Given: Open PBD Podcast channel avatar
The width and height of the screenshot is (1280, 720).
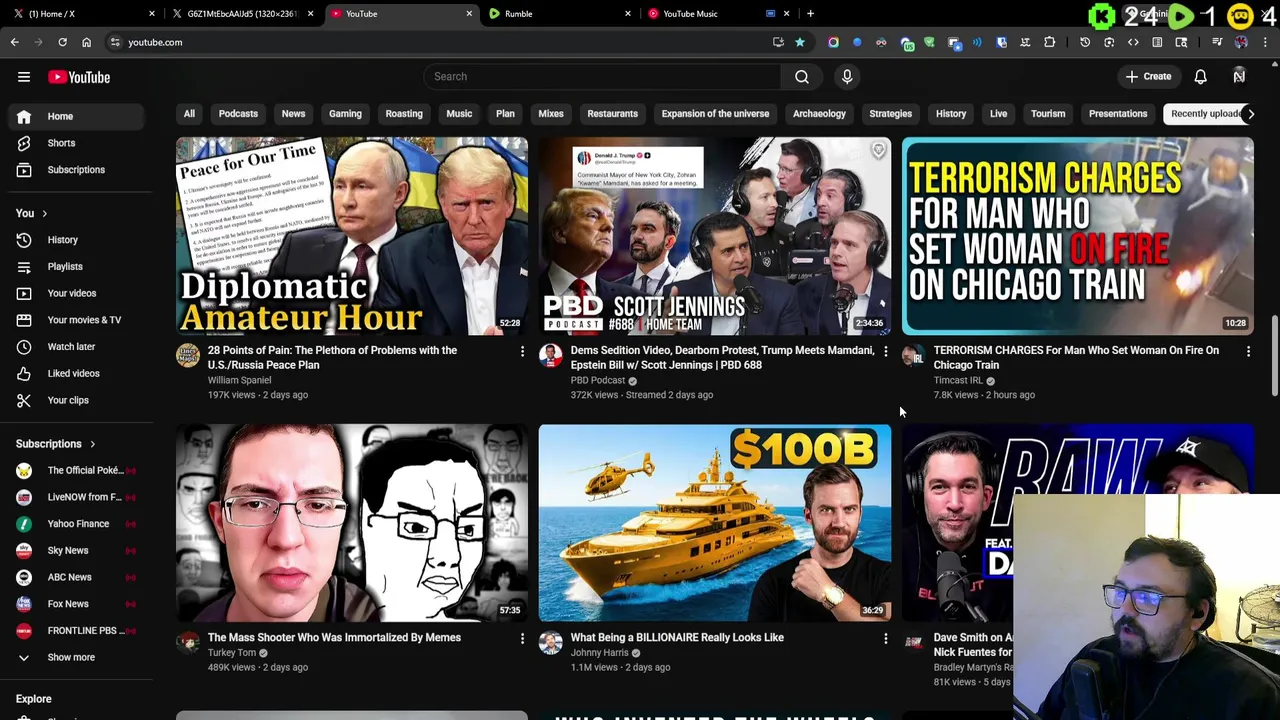Looking at the screenshot, I should (551, 355).
